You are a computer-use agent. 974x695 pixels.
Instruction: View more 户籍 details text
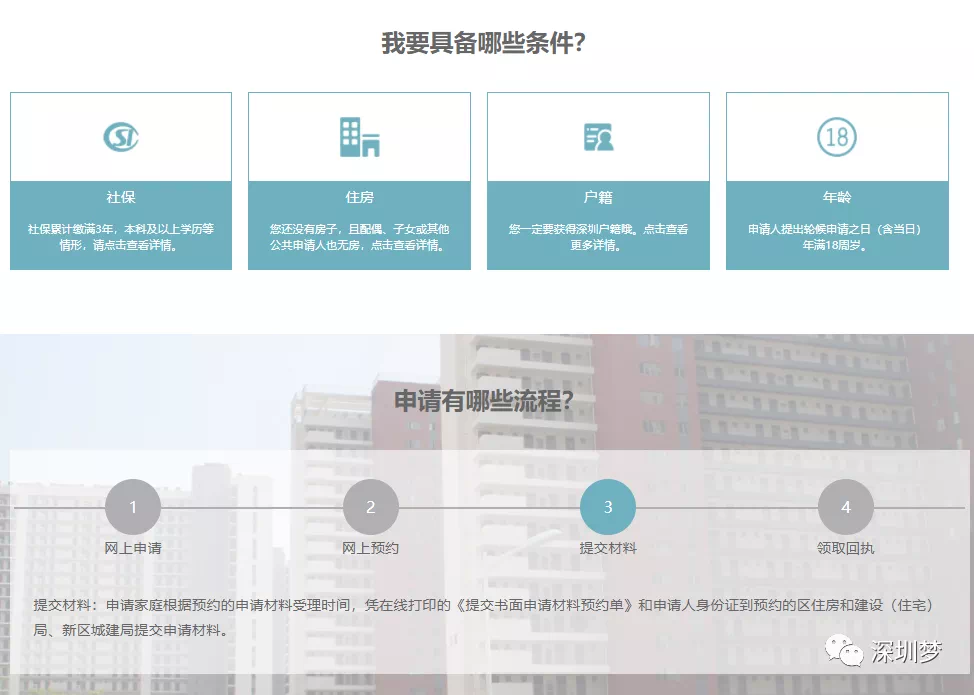(x=598, y=237)
